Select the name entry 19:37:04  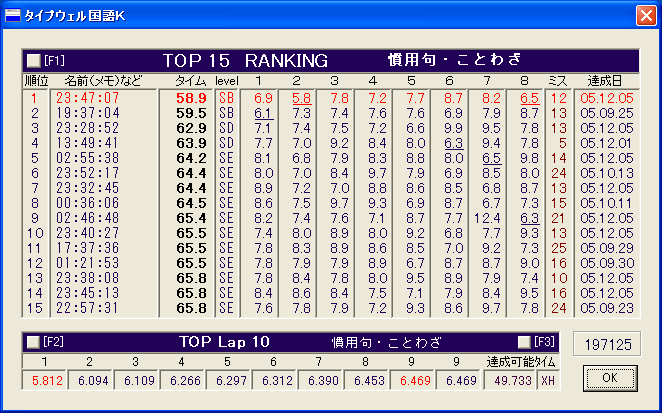click(x=88, y=113)
